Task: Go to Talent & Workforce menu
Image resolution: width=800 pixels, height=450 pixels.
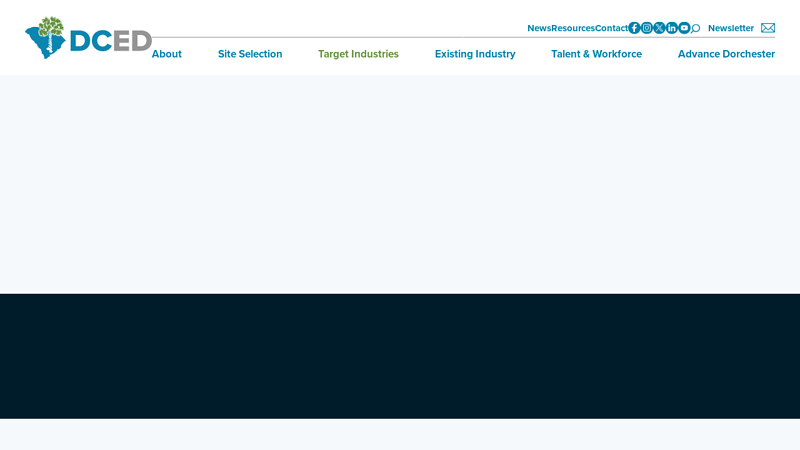Action: tap(596, 54)
